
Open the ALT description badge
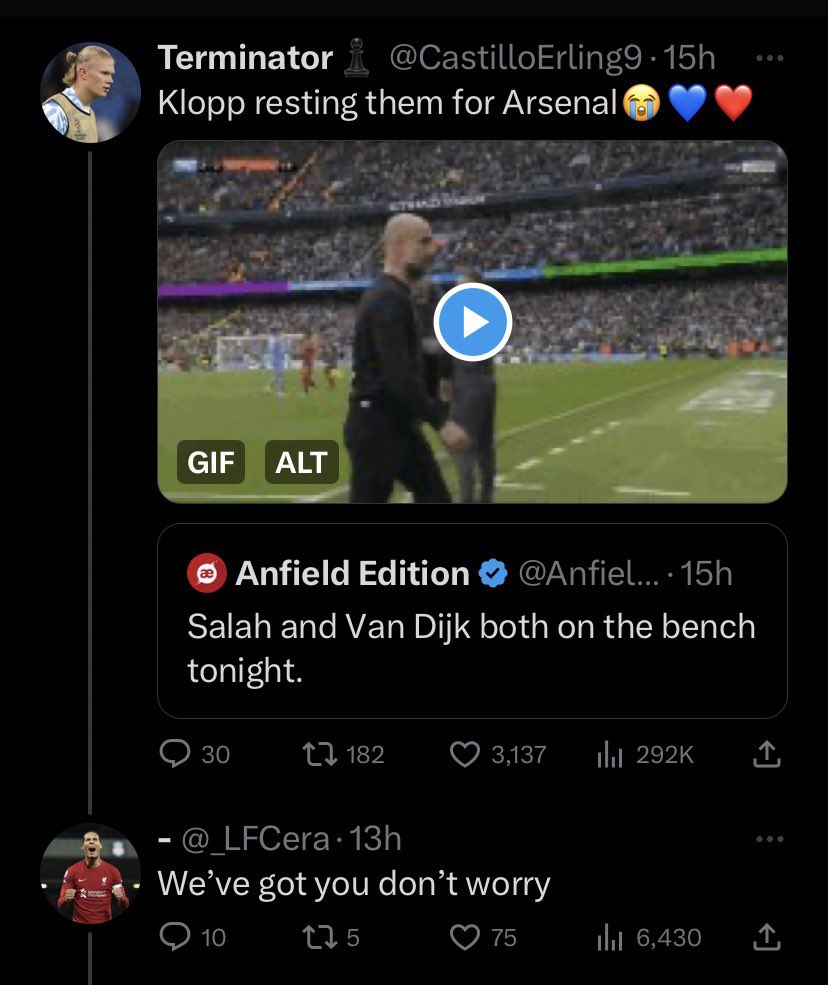pos(301,462)
